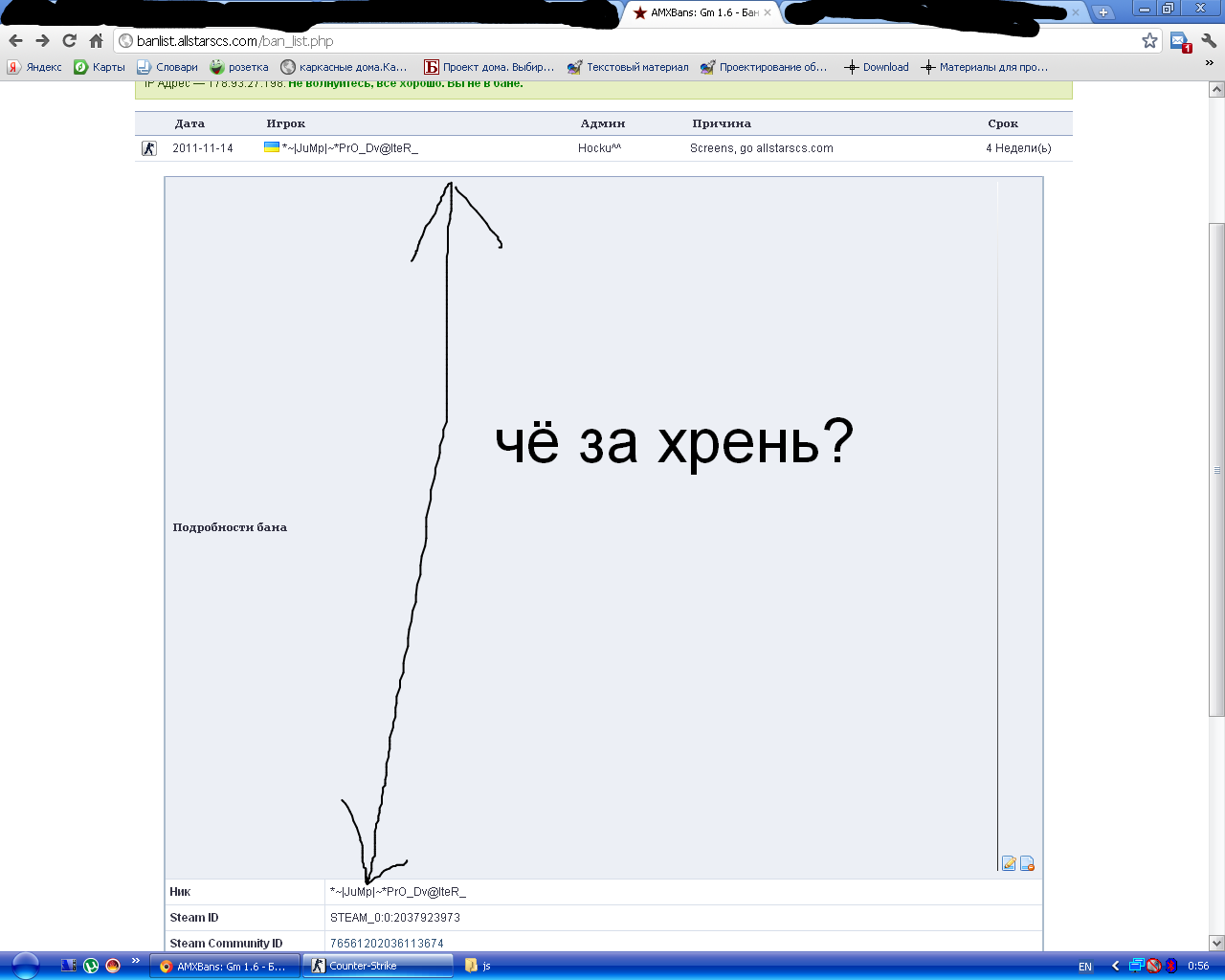The image size is (1225, 980).
Task: Click player name *~|JuMp|~*PrO_Dv@lteR_ in ban row
Action: [349, 148]
